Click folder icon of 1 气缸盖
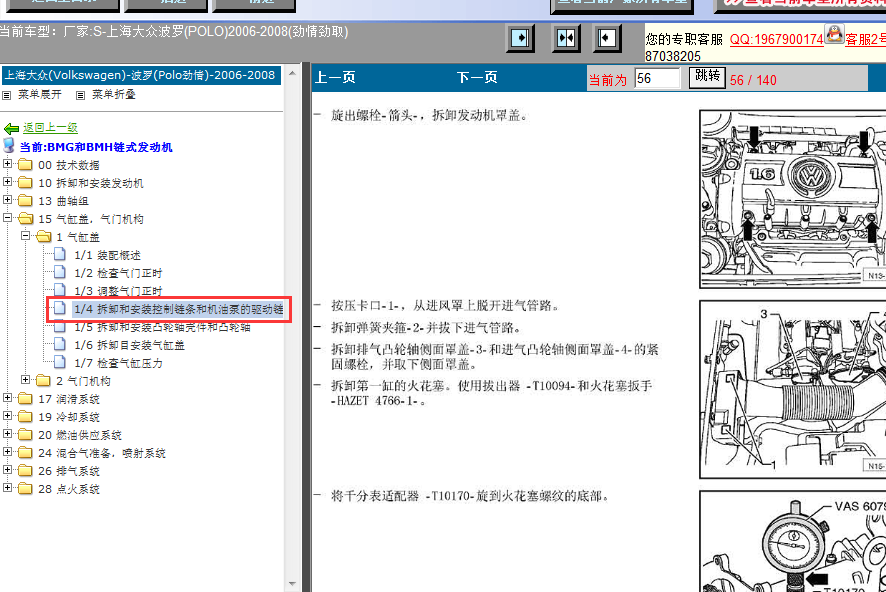This screenshot has width=886, height=592. tap(44, 237)
